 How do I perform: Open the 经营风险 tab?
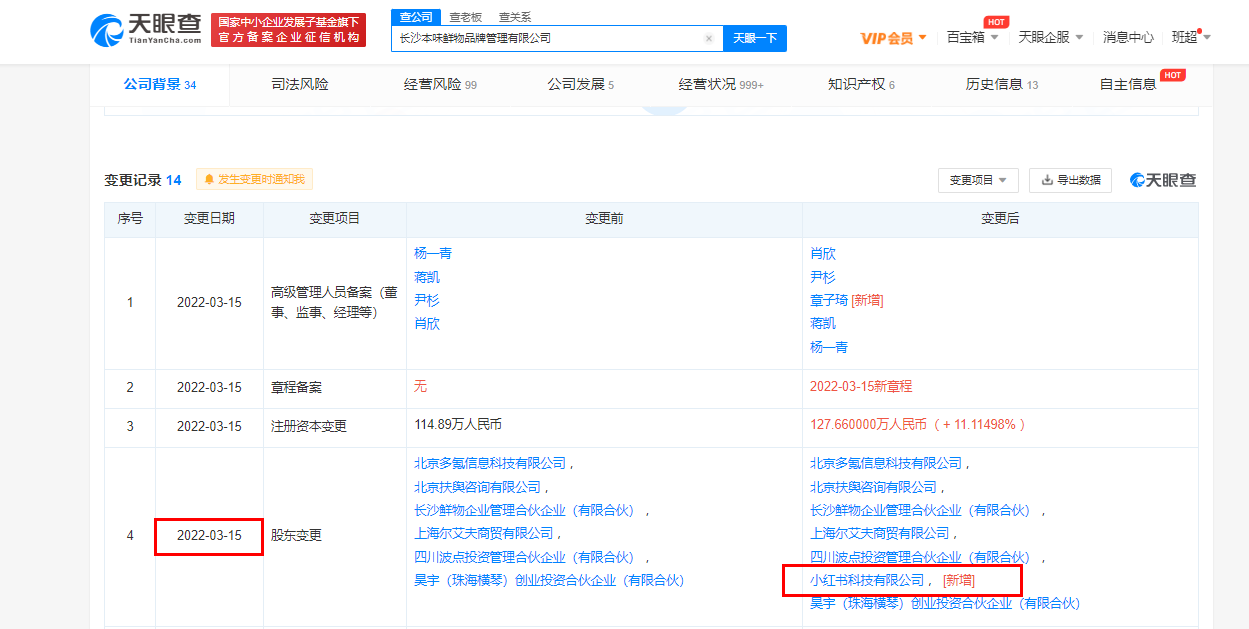point(440,85)
